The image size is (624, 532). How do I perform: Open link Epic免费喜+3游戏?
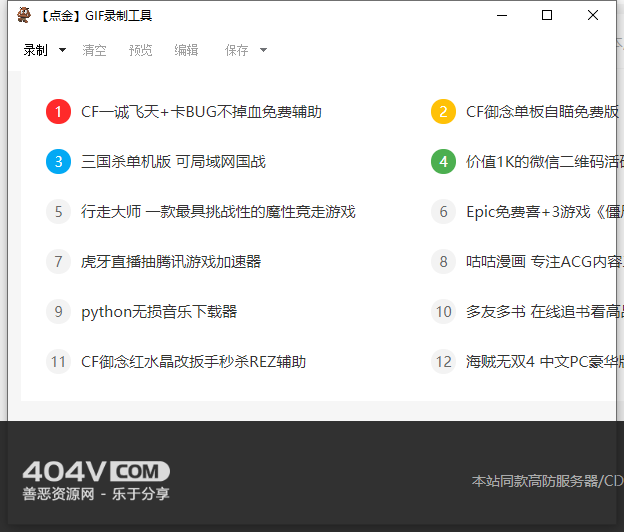(545, 212)
